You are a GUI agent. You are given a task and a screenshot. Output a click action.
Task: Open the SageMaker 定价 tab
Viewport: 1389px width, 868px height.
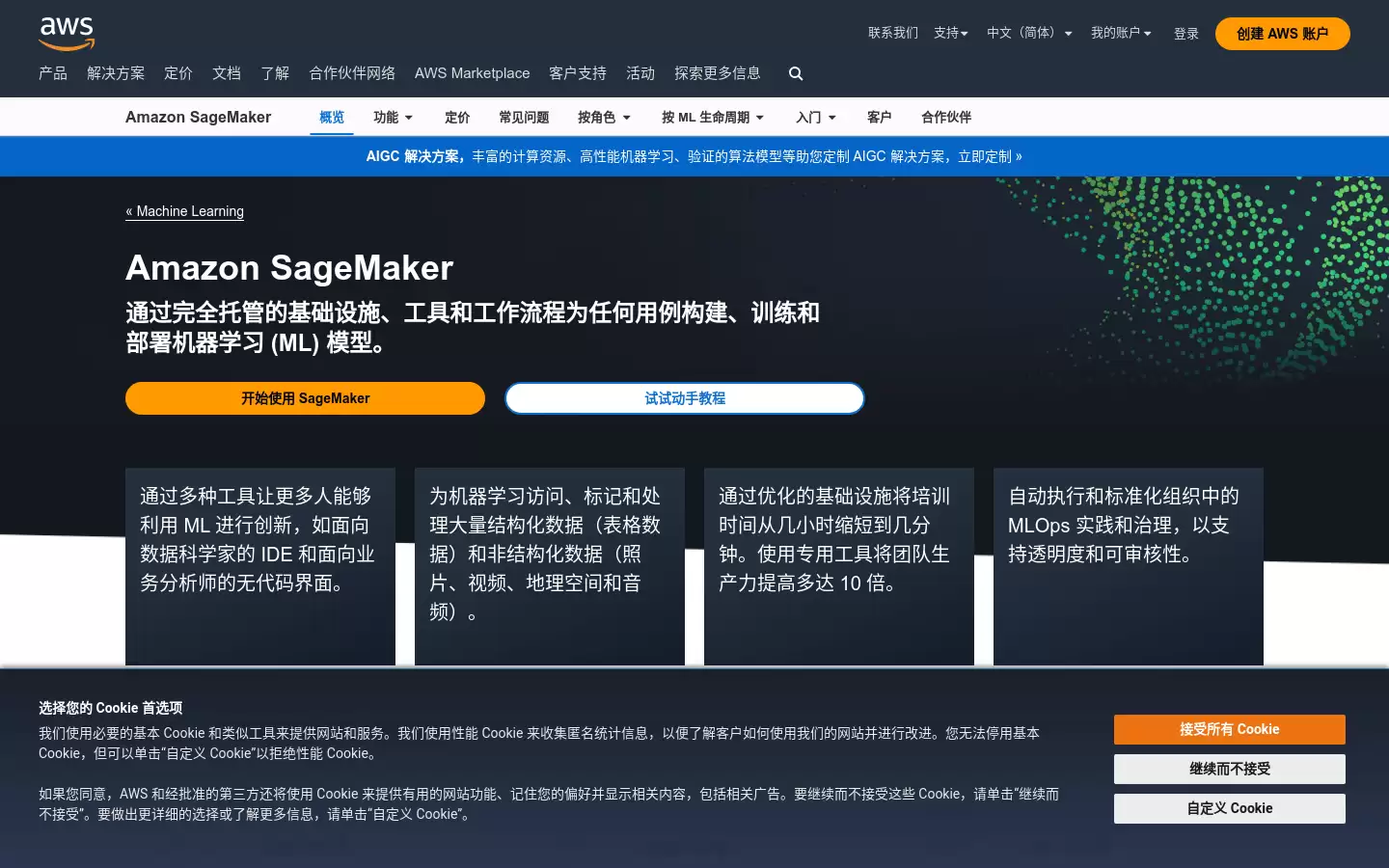point(457,117)
